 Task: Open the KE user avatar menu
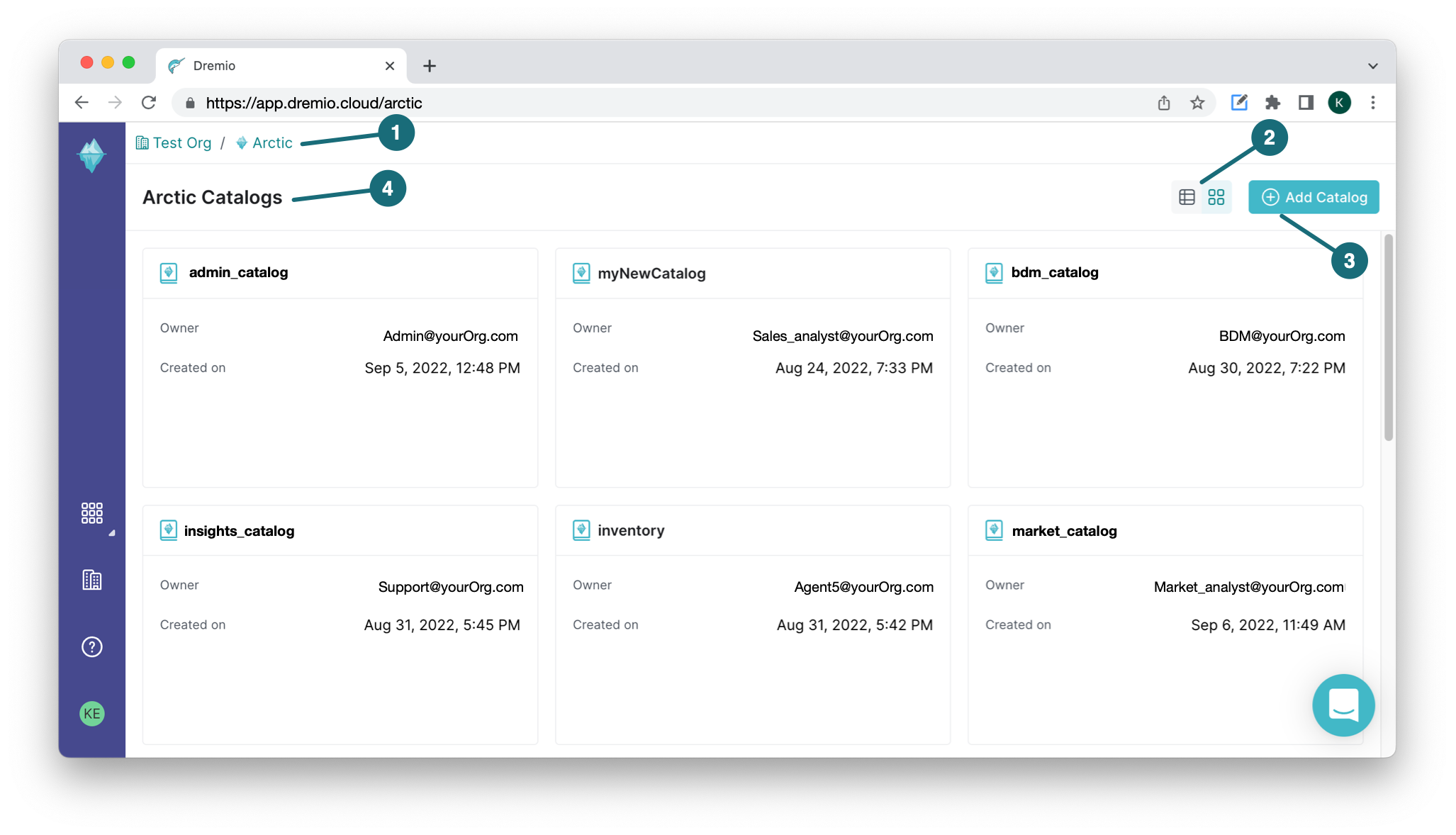(91, 713)
